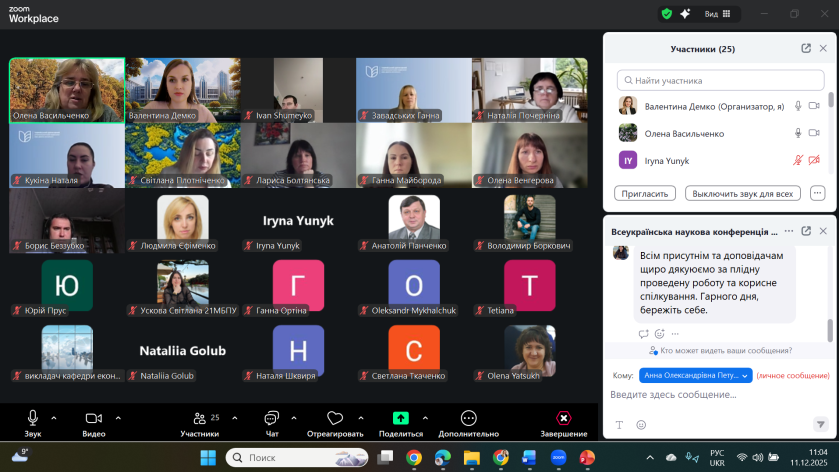839x472 pixels.
Task: Click the taskbar Поиск search box
Action: (x=297, y=458)
